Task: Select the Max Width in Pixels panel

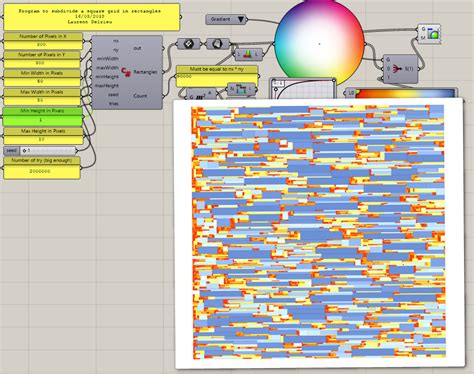Action: pos(42,96)
